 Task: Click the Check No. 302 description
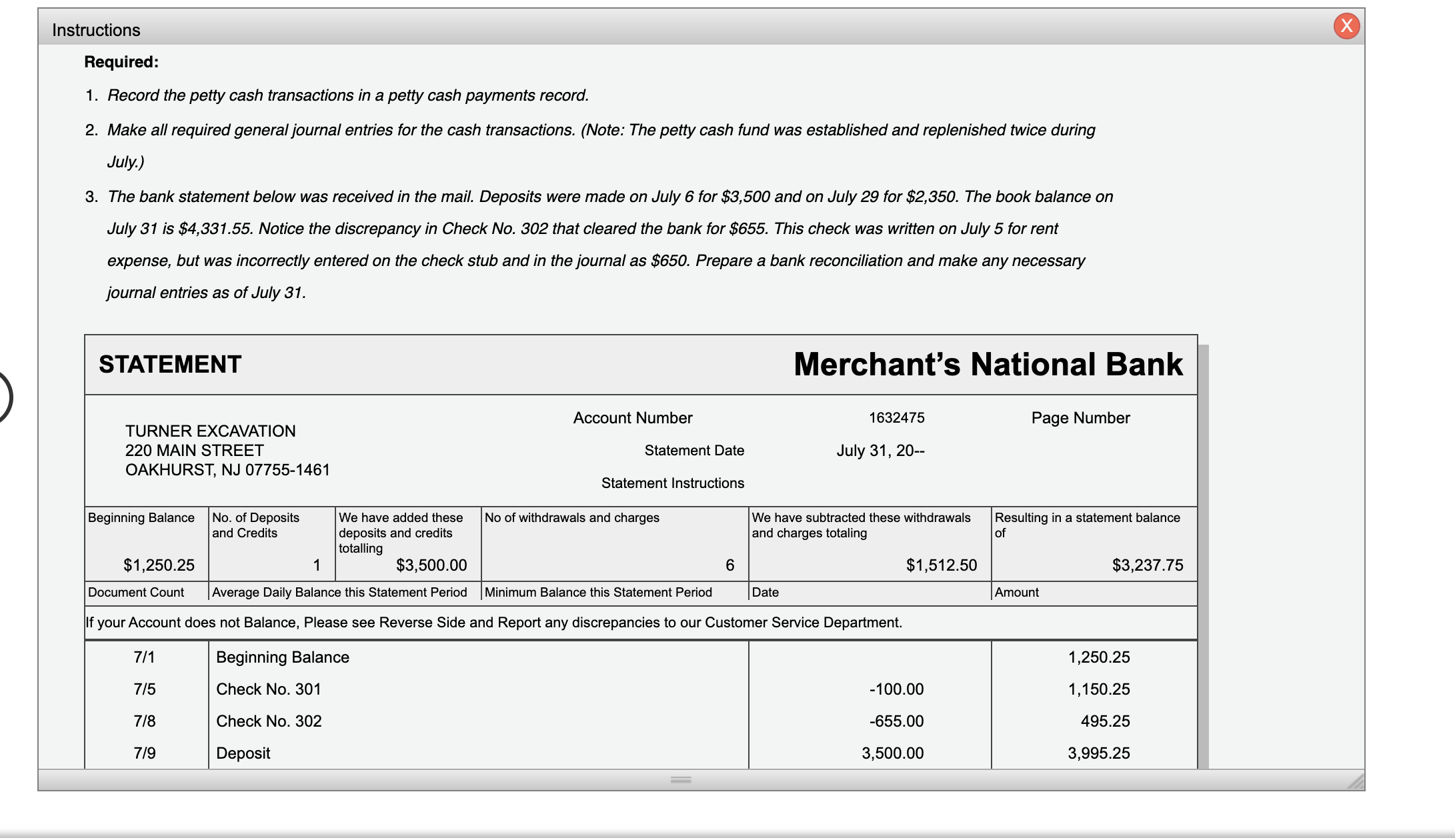pyautogui.click(x=269, y=721)
